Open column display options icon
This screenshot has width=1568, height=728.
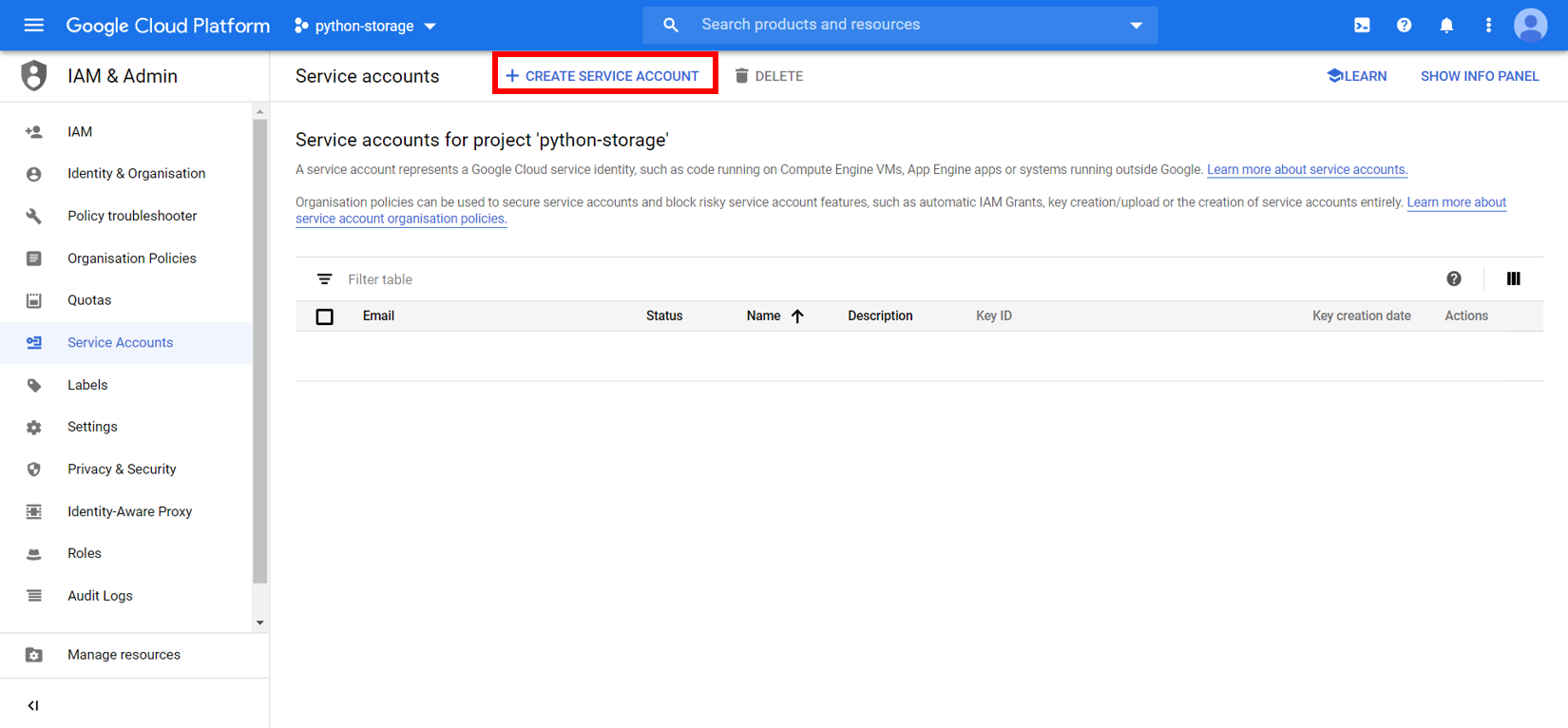point(1513,278)
